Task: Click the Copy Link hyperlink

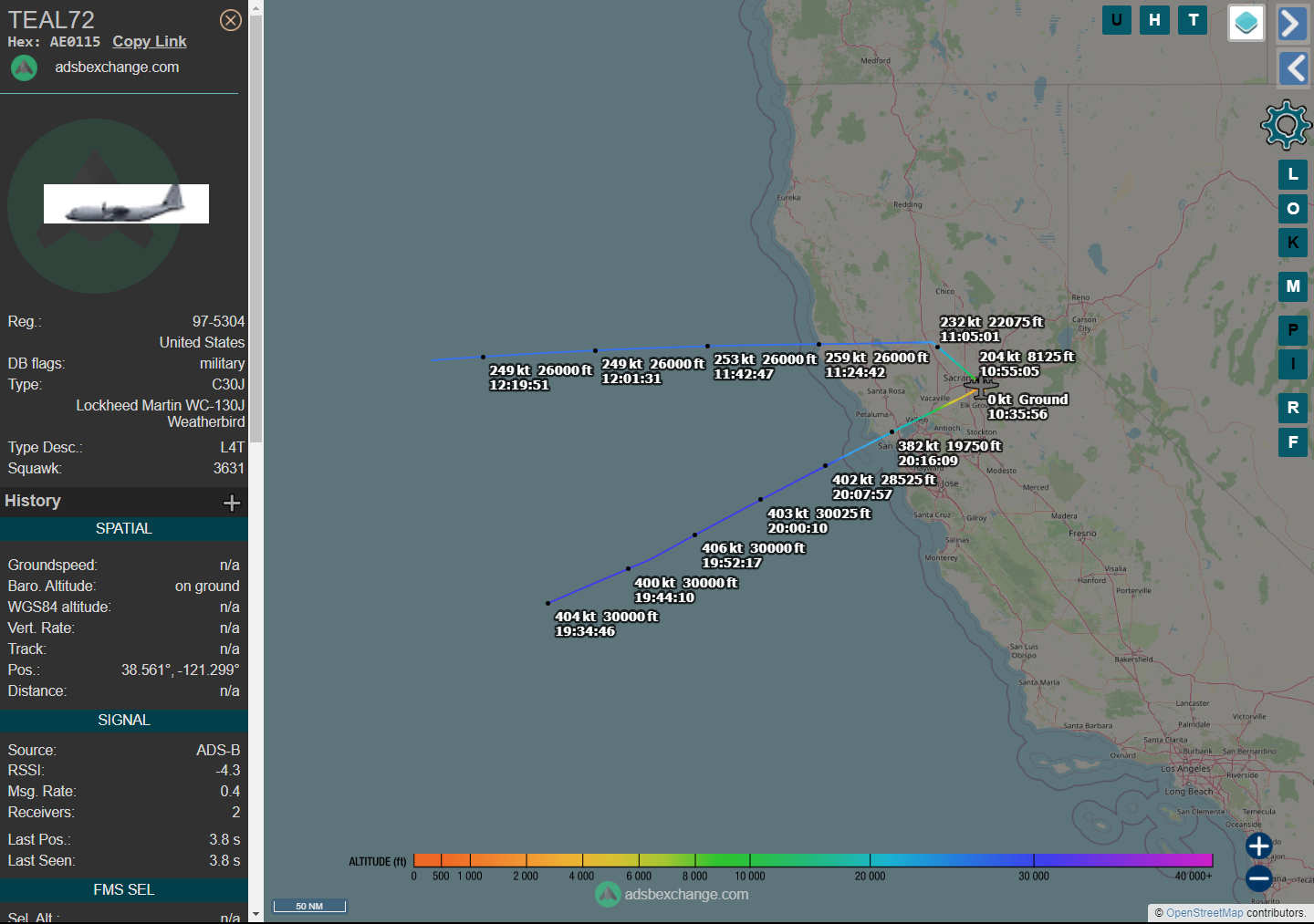Action: pos(150,42)
